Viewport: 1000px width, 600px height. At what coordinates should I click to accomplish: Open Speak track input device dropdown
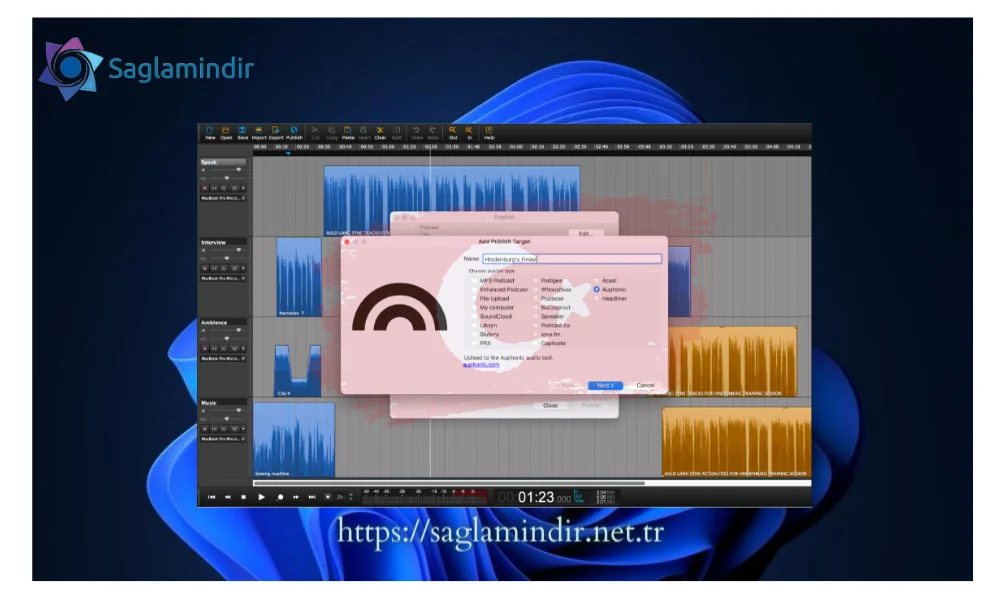223,198
